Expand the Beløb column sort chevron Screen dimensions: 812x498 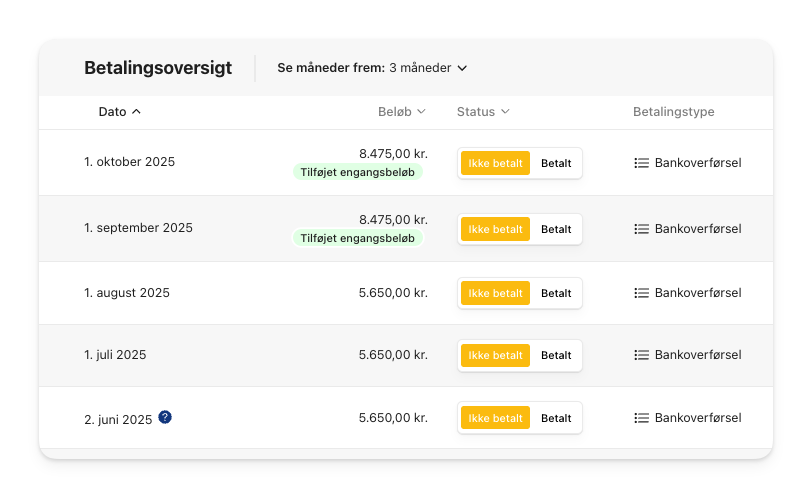click(422, 111)
